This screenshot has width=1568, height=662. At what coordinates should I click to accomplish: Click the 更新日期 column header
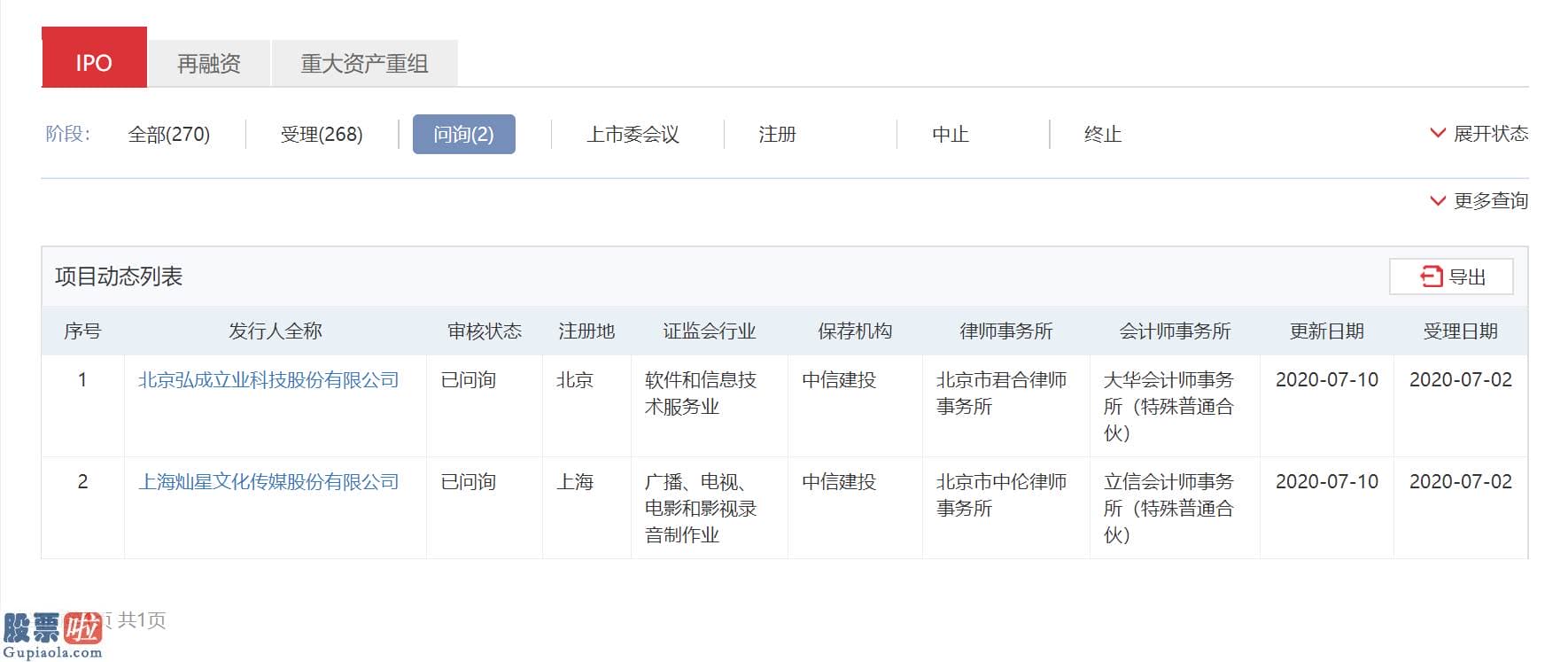1327,331
